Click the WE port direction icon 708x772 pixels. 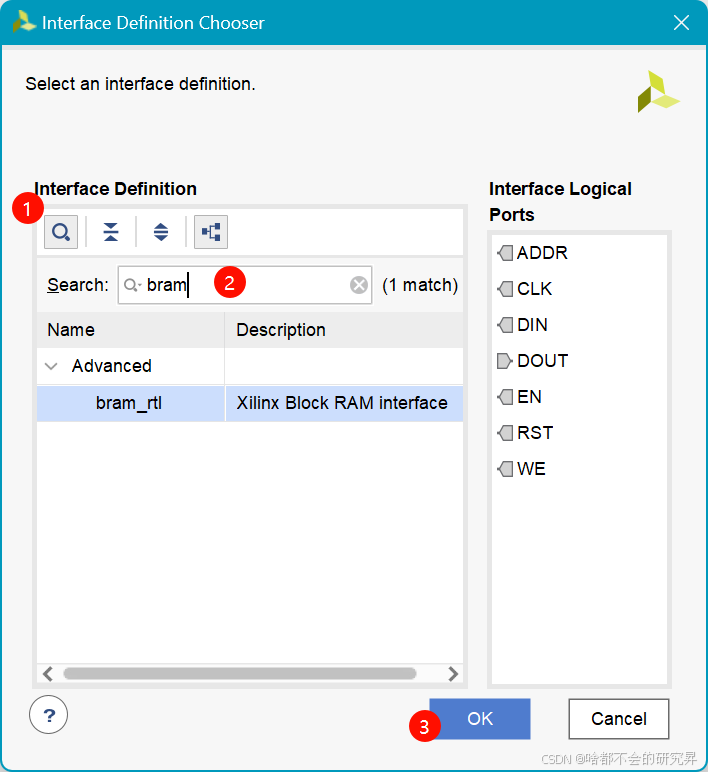(x=505, y=469)
